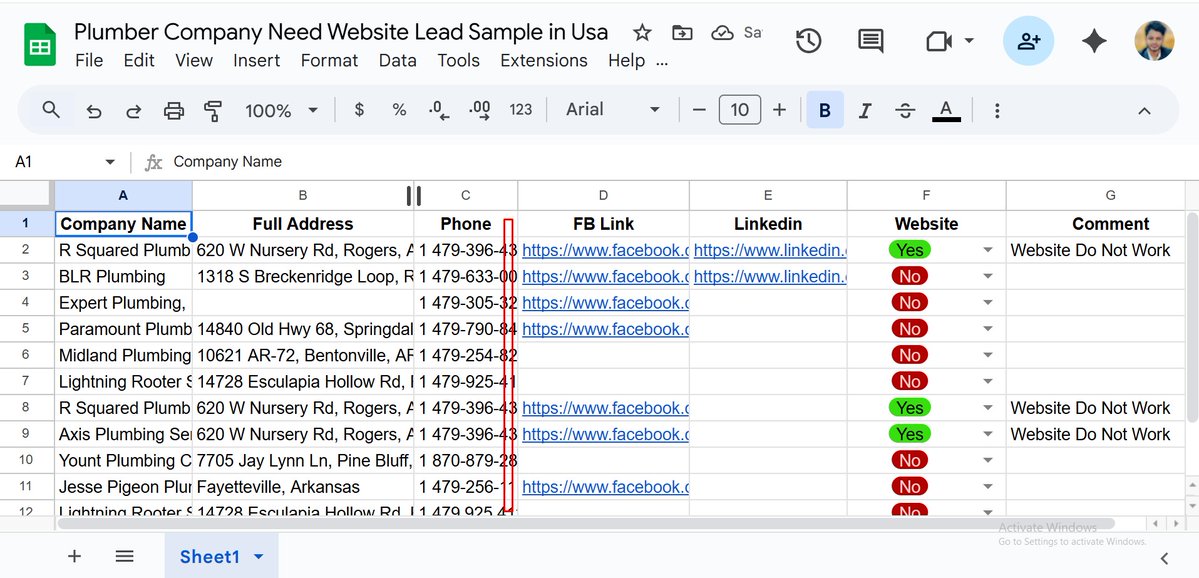Format as percent icon
Image resolution: width=1199 pixels, height=578 pixels.
(x=399, y=110)
